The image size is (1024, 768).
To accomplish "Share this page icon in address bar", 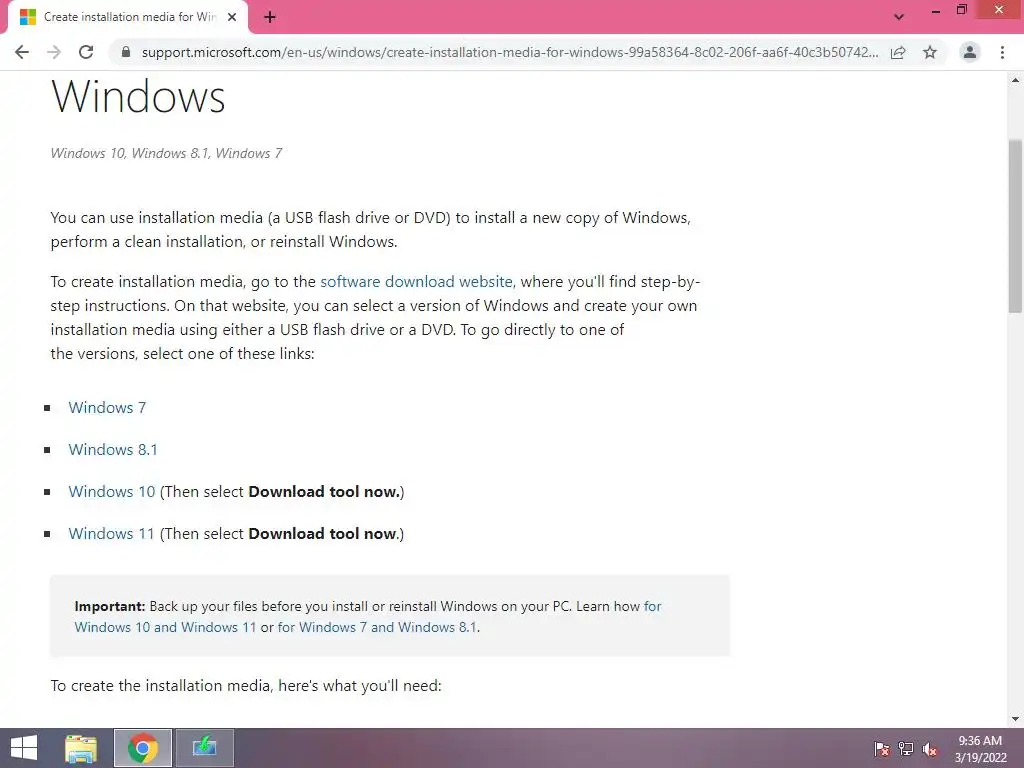I will click(898, 52).
